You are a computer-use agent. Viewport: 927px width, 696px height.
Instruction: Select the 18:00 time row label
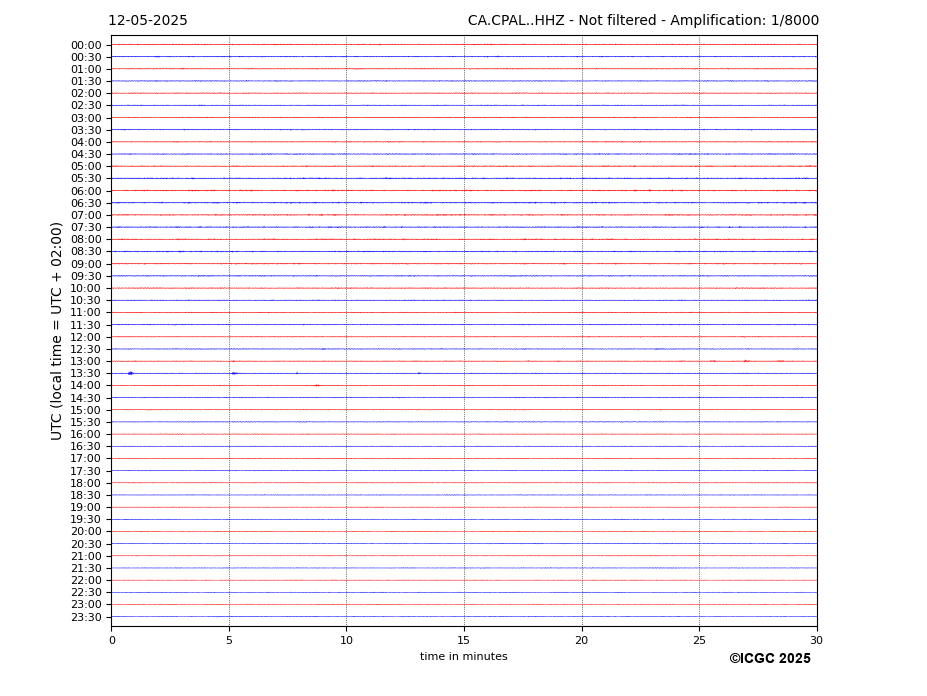86,483
